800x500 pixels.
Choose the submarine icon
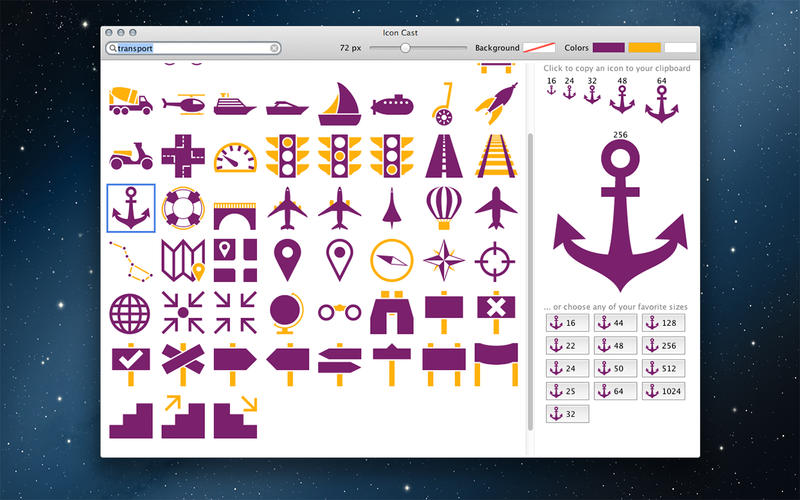(392, 105)
